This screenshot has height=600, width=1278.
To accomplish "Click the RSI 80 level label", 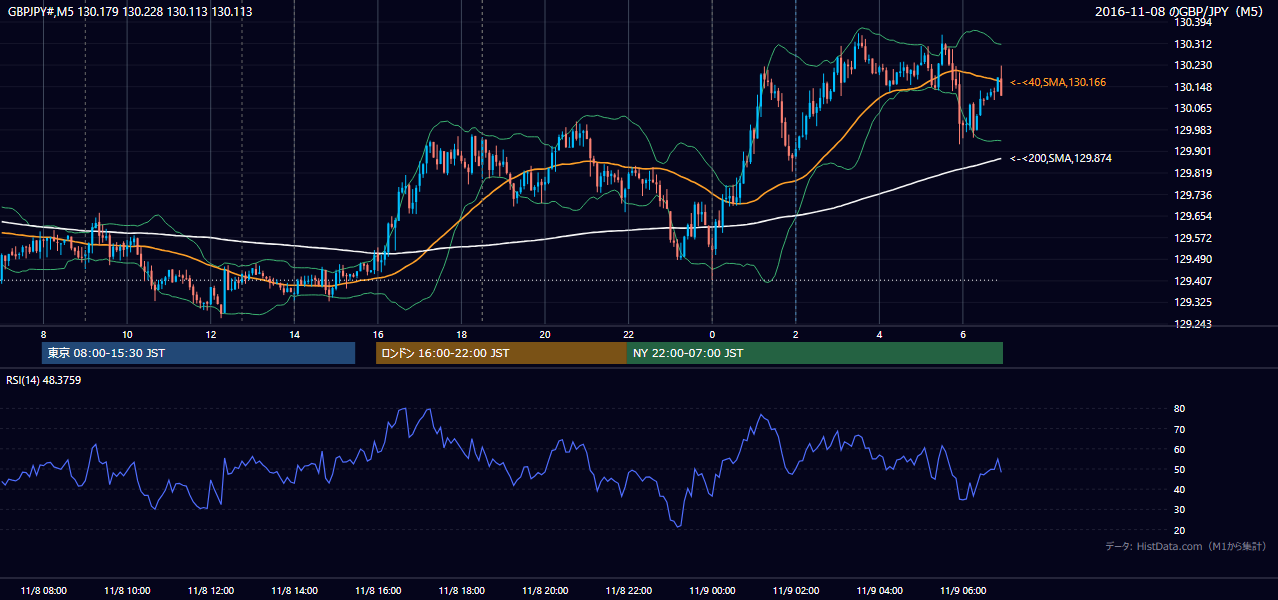I will coord(1179,409).
